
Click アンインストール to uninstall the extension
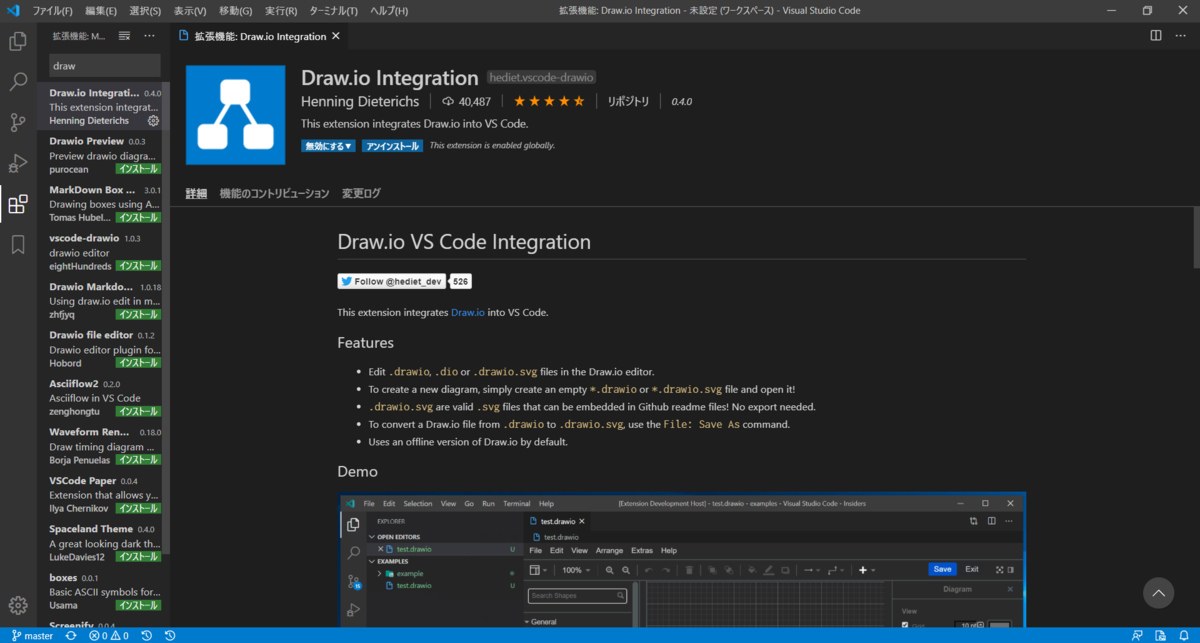click(391, 145)
